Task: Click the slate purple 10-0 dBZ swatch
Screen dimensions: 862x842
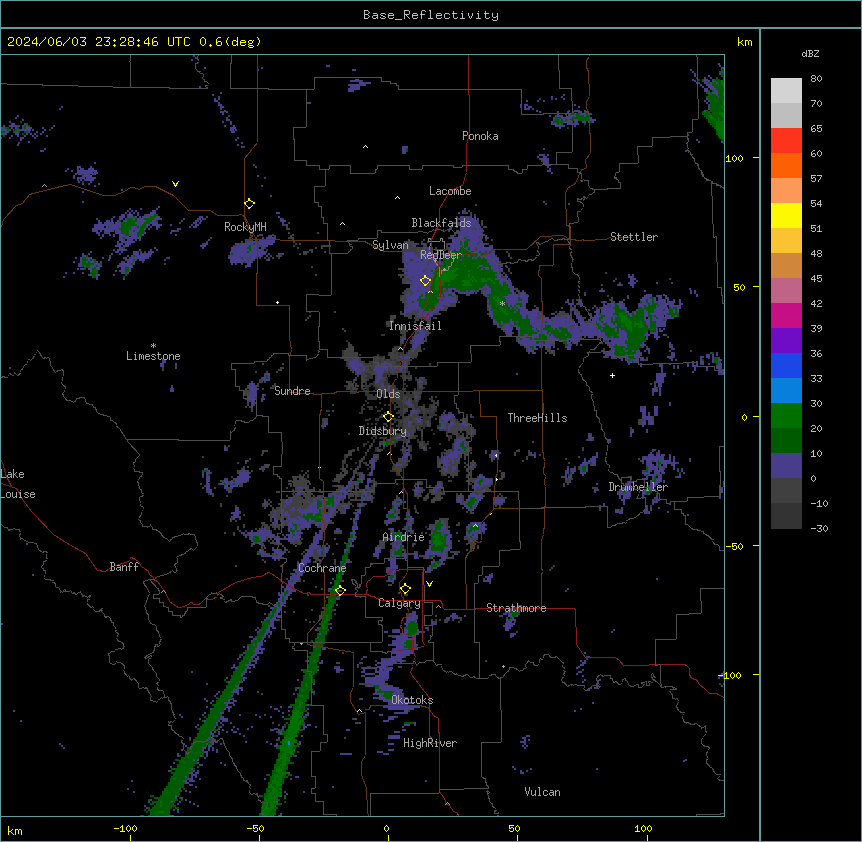Action: pos(786,466)
